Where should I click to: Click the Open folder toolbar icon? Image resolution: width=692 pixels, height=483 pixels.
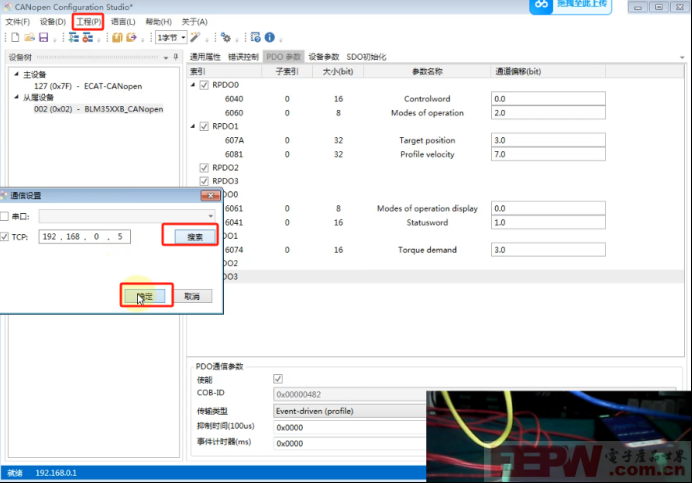pos(30,38)
